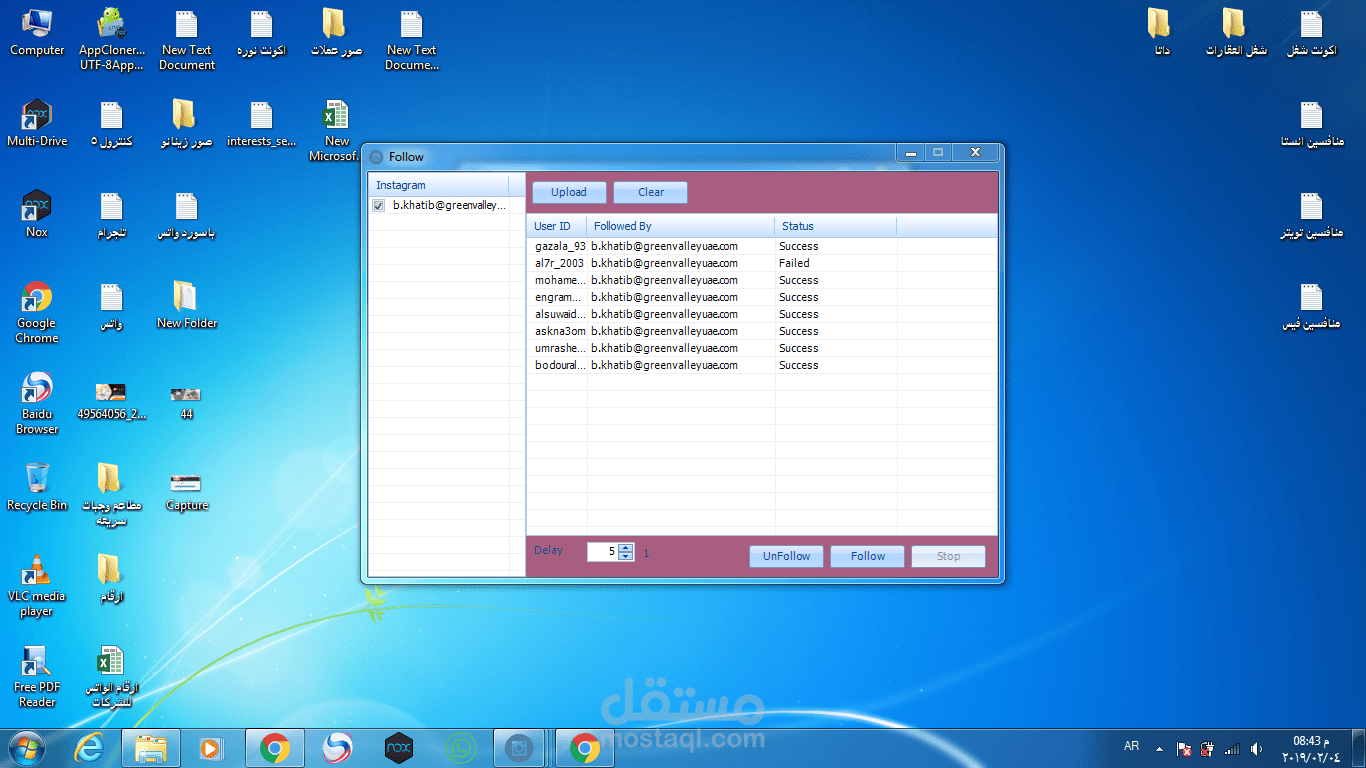Open Windows Explorer from the taskbar
This screenshot has width=1366, height=768.
coord(151,748)
